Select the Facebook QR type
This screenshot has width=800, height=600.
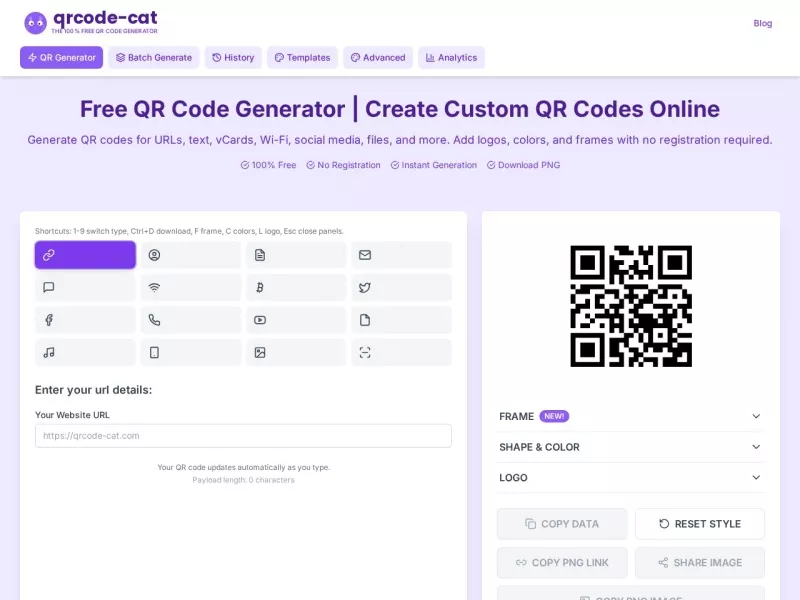click(85, 320)
